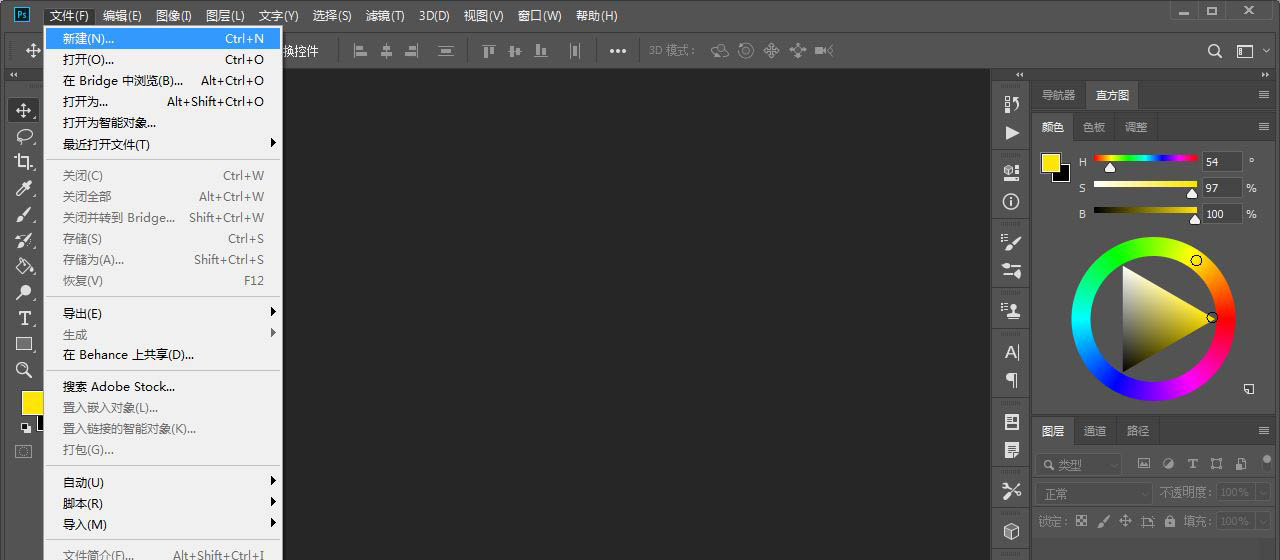Open the 滤镜(T) menu

coord(385,16)
